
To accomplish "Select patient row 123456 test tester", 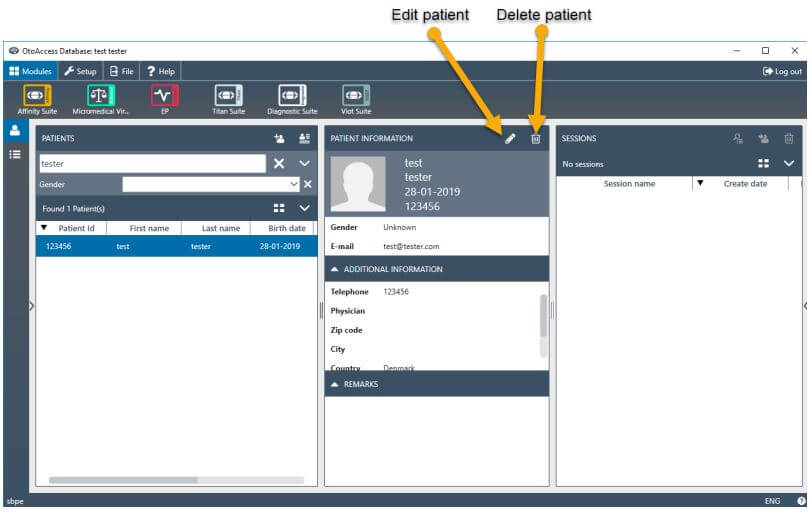I will point(177,246).
